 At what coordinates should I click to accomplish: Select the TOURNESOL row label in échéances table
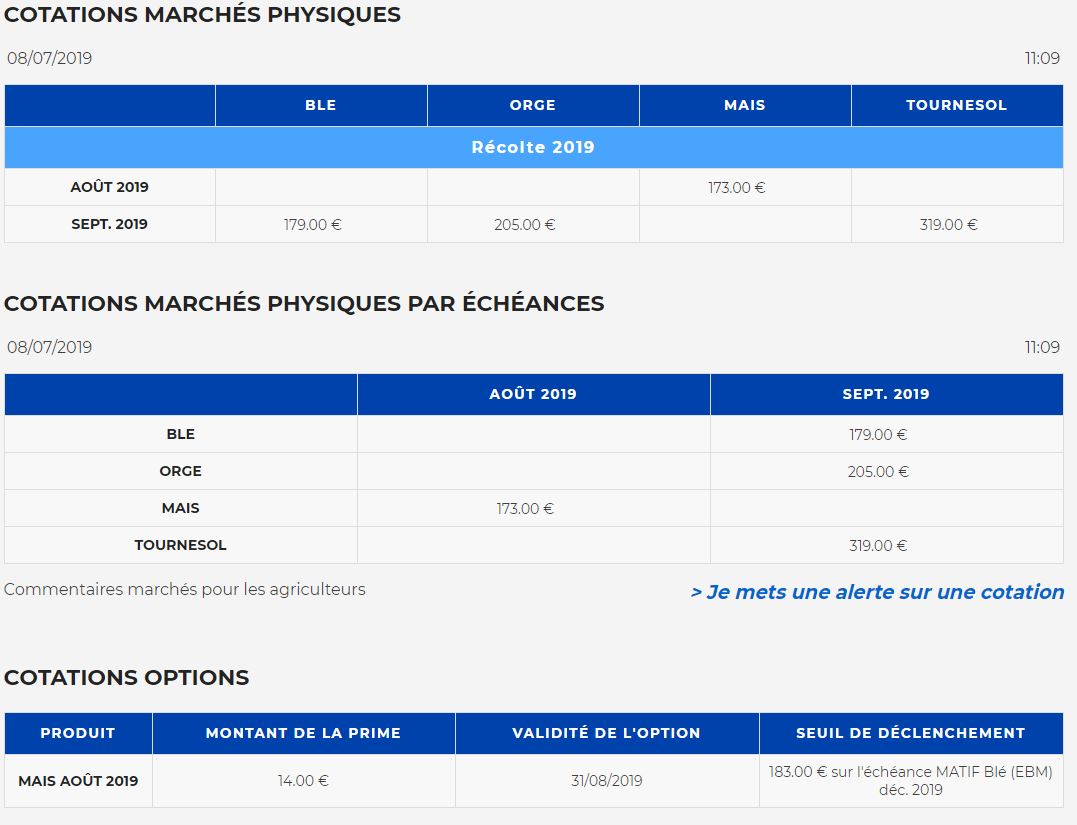point(180,545)
